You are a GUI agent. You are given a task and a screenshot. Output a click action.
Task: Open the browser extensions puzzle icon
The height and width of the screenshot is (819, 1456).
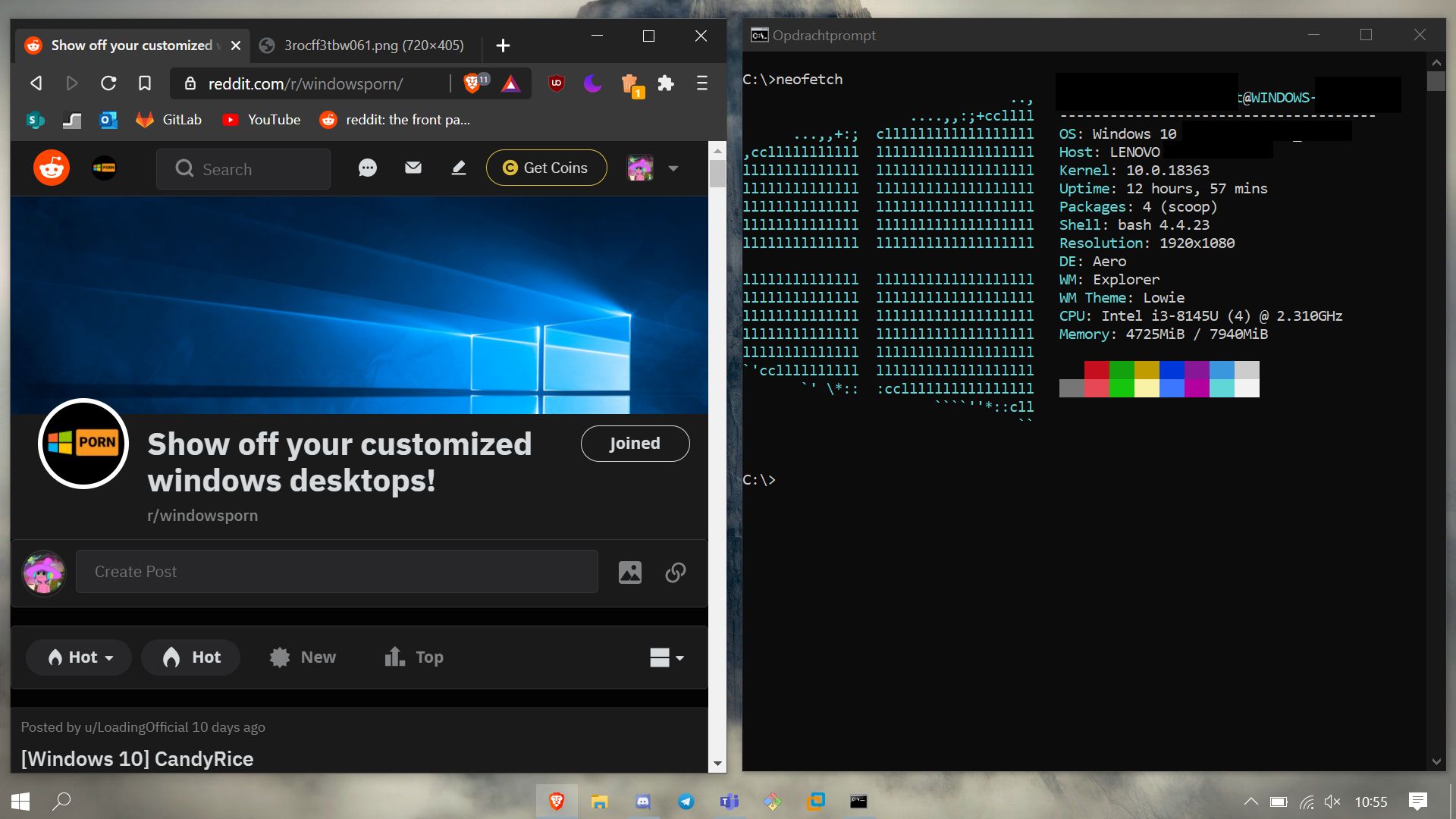pyautogui.click(x=666, y=83)
